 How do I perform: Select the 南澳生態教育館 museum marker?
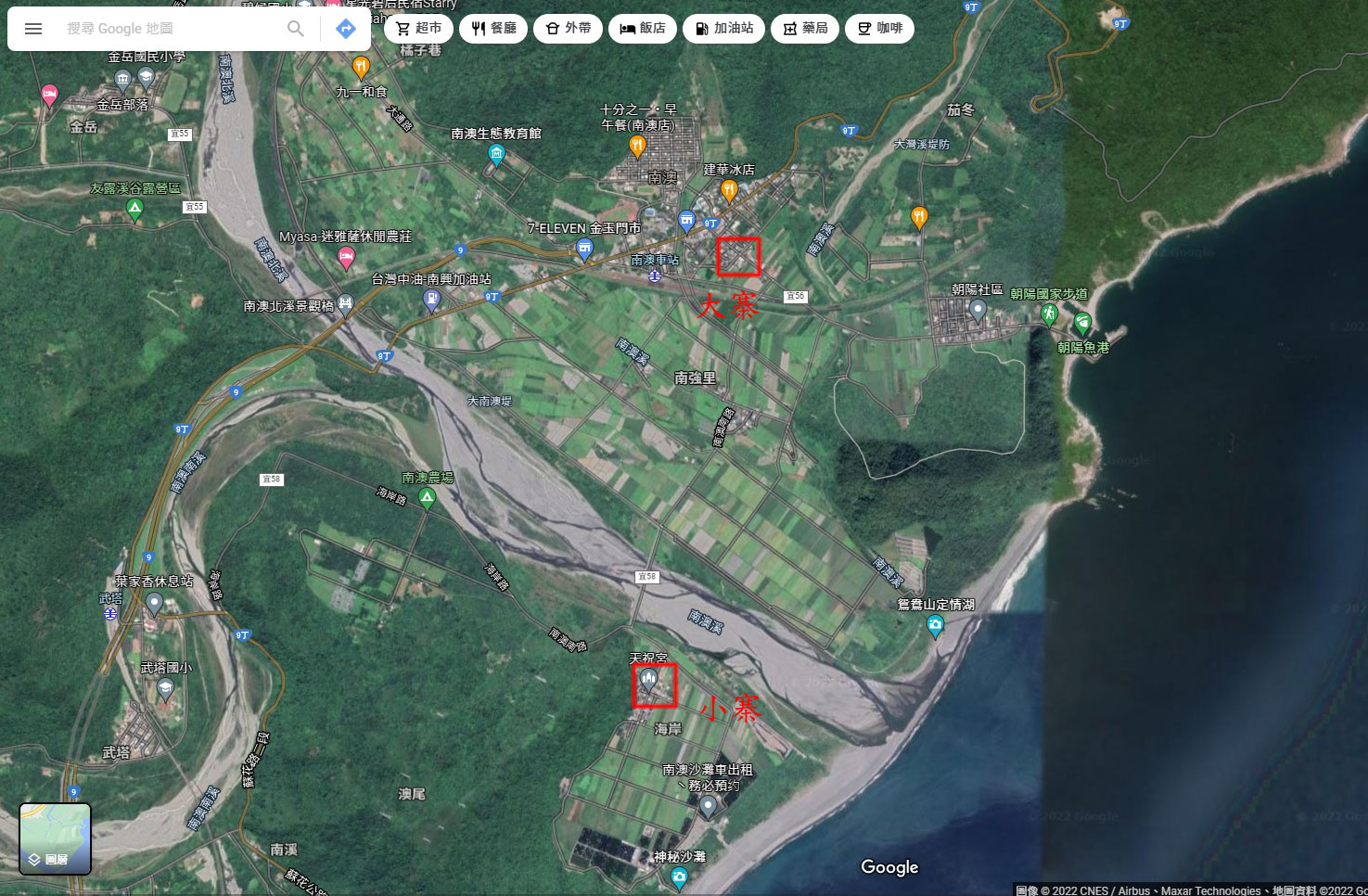496,154
